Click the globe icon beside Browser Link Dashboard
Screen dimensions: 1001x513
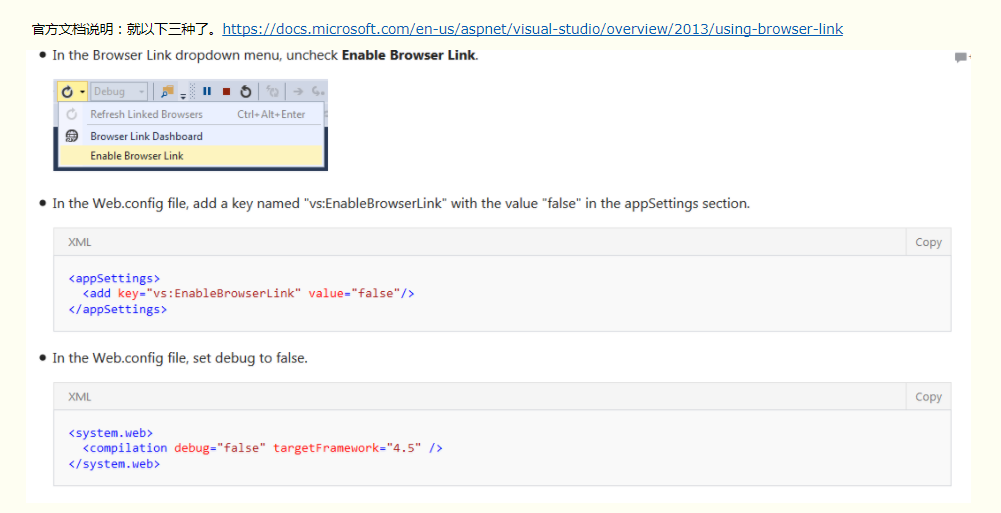point(72,136)
